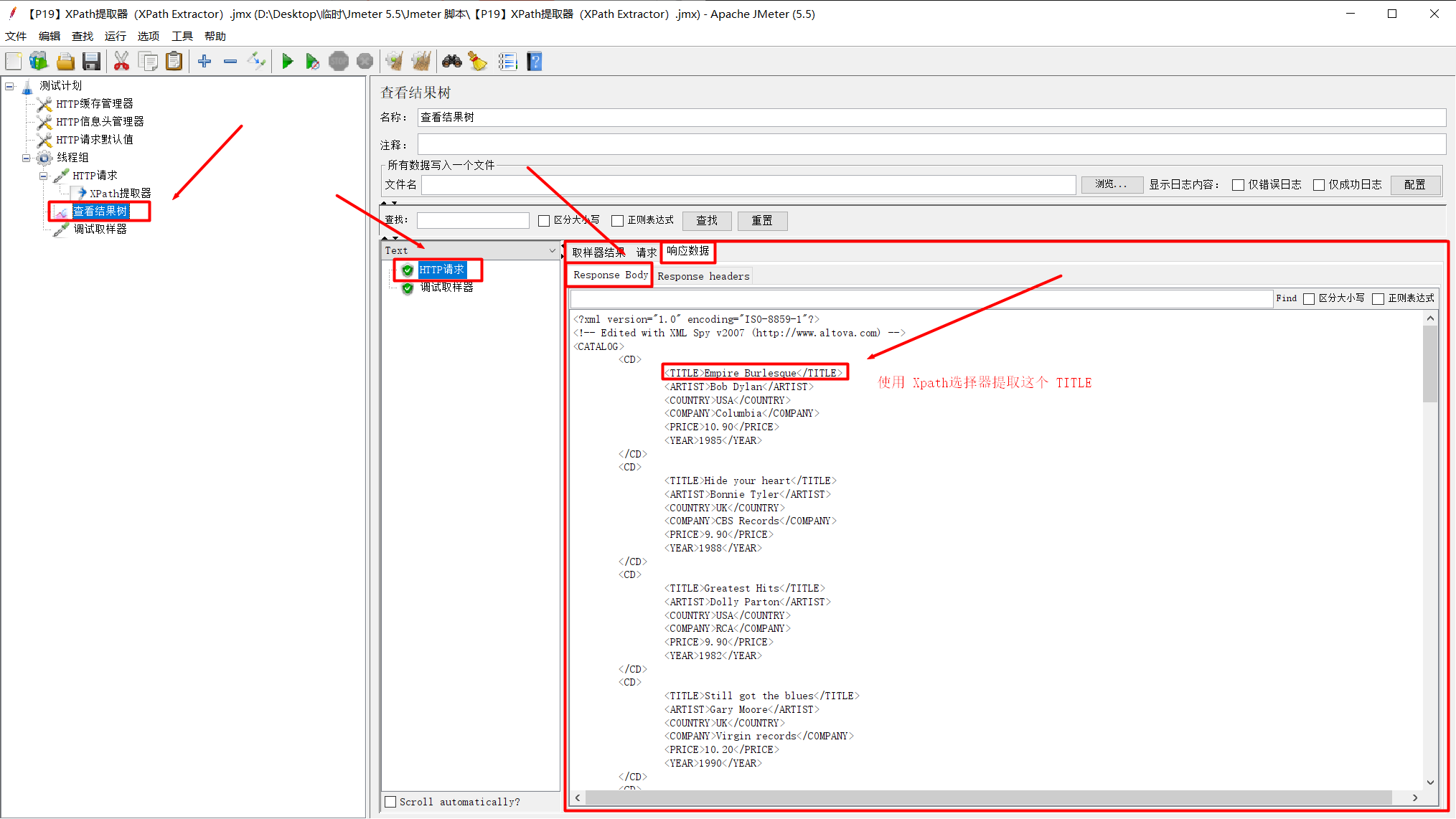Switch to the Response headers tab

[703, 275]
